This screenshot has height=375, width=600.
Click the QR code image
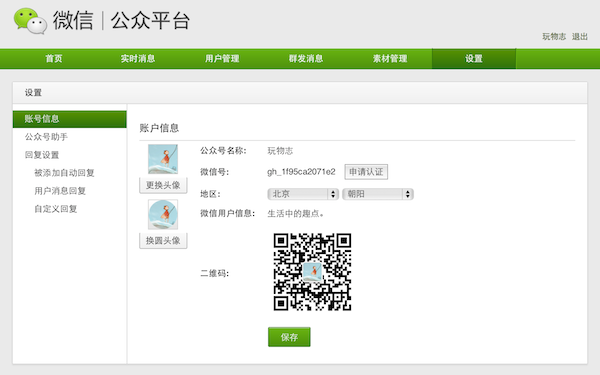pos(312,272)
